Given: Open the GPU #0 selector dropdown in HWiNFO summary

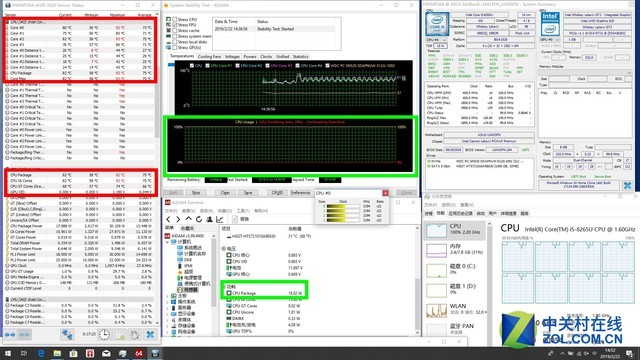Looking at the screenshot, I should tap(550, 40).
